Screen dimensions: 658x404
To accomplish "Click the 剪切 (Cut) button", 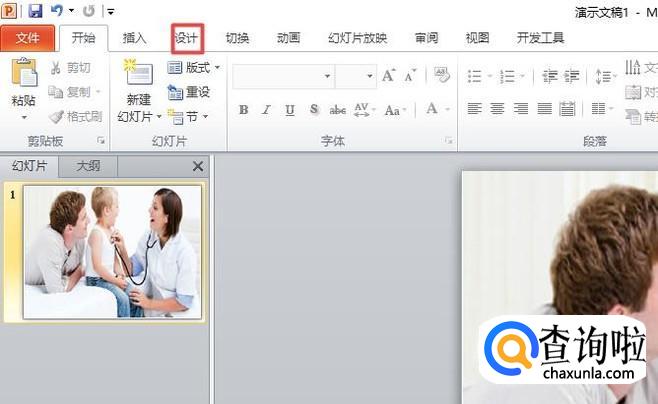I will tap(70, 68).
